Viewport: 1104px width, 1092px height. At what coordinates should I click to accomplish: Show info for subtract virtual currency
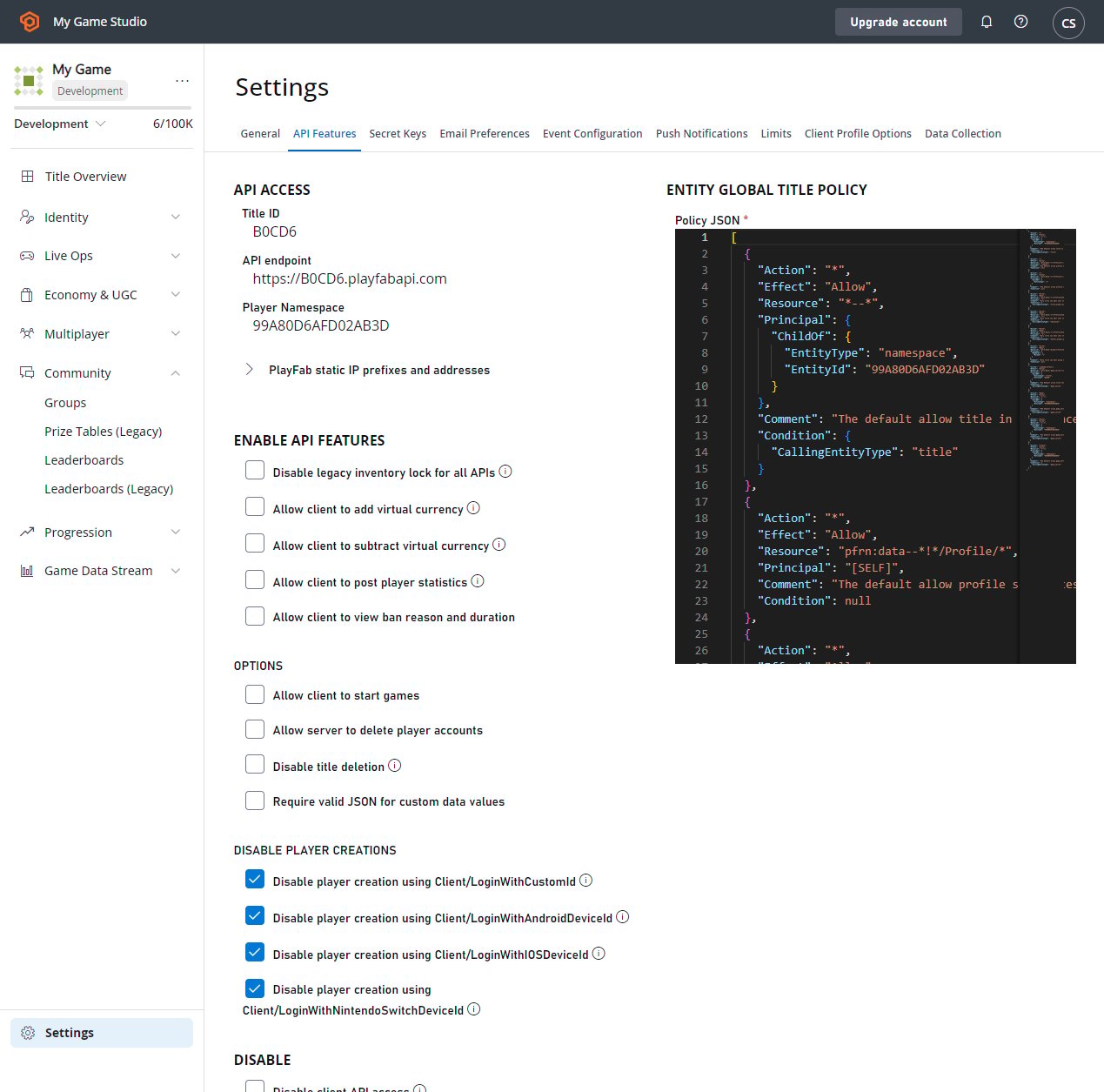pos(499,545)
